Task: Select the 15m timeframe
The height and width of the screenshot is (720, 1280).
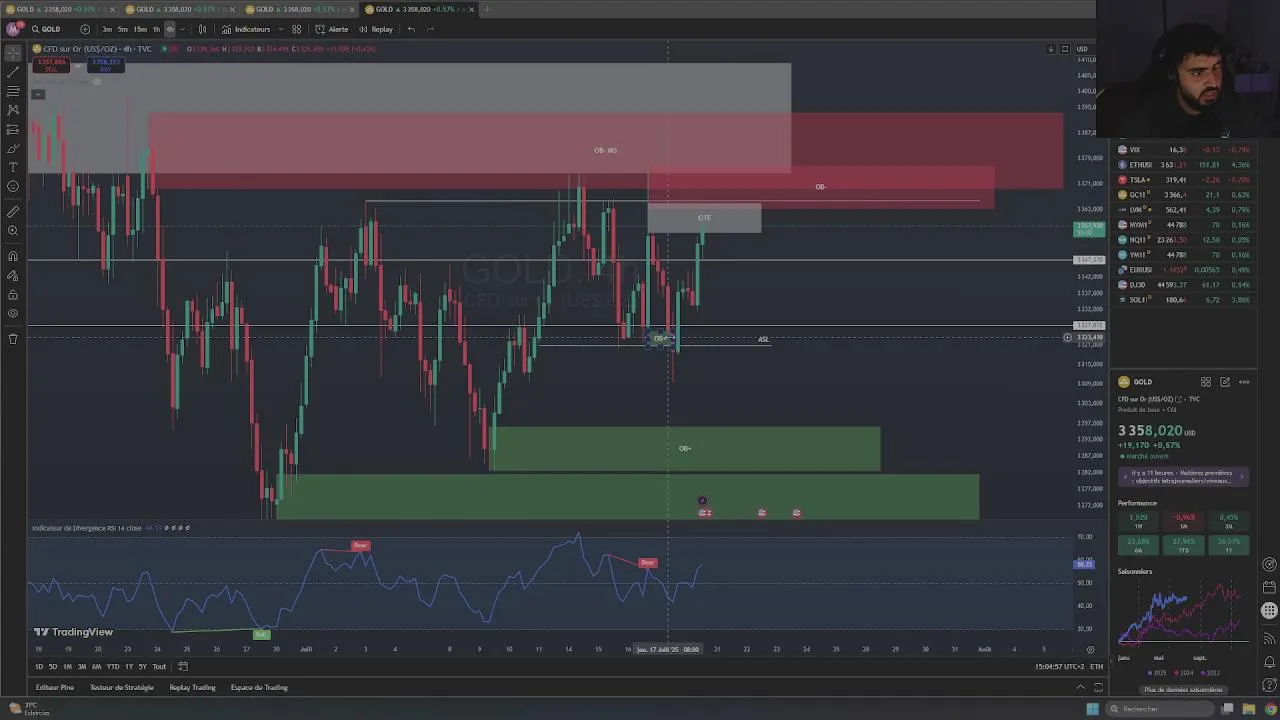Action: tap(140, 29)
